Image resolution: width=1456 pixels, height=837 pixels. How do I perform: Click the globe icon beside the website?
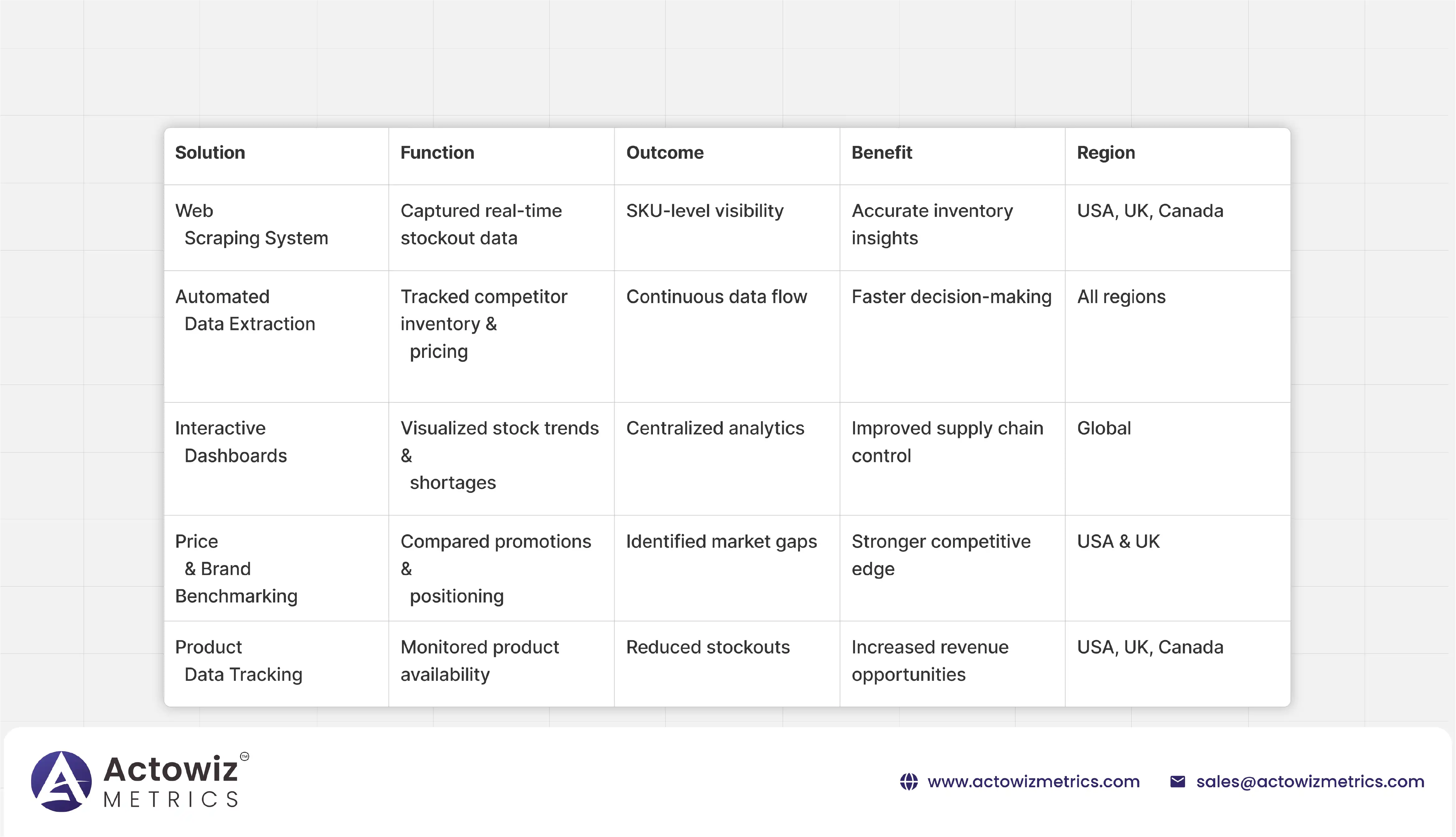(x=909, y=782)
